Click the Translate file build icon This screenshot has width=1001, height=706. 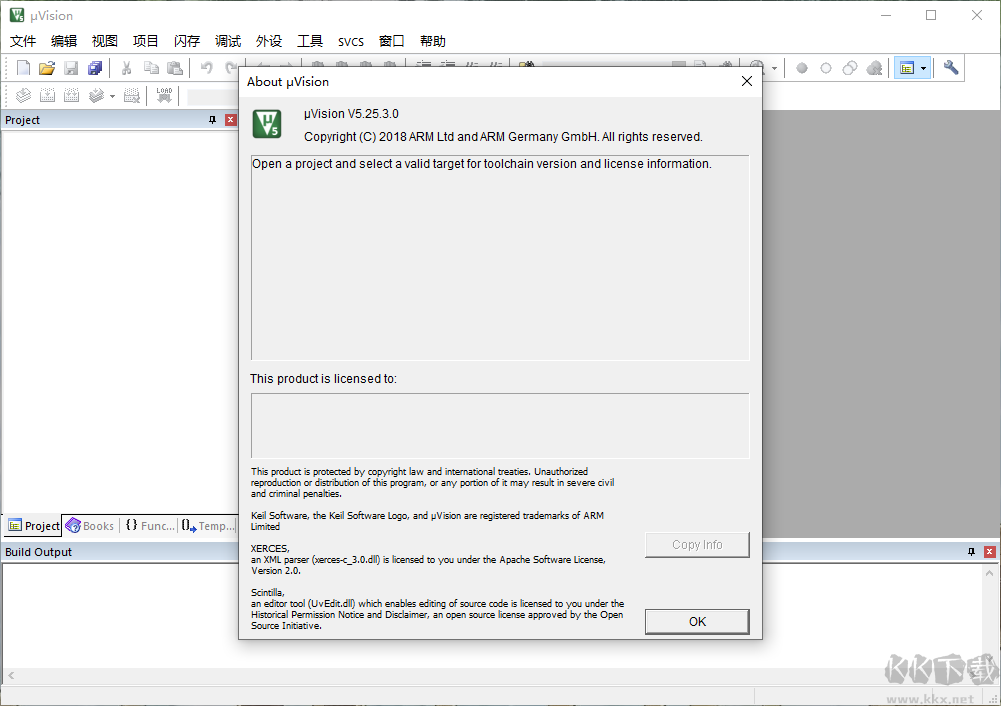[x=23, y=96]
